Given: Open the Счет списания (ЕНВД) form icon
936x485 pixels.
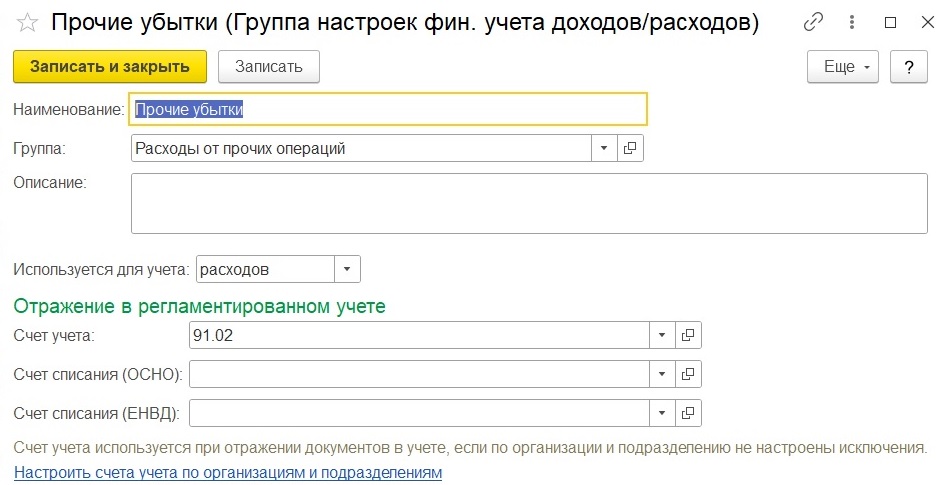Looking at the screenshot, I should tap(688, 413).
